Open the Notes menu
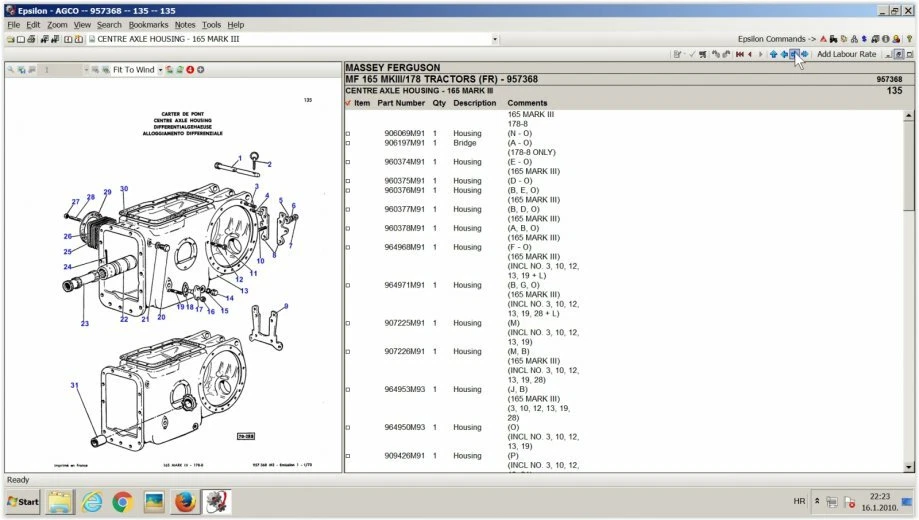 click(x=185, y=25)
